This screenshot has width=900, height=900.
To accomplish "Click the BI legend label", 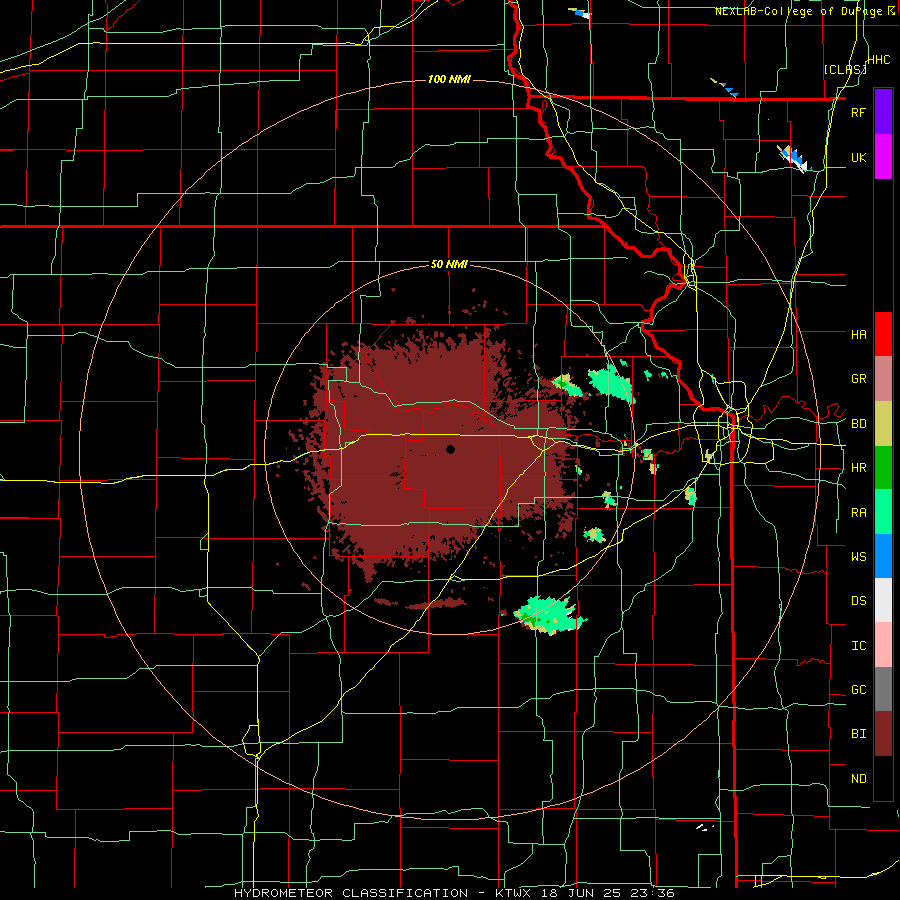I will click(858, 734).
